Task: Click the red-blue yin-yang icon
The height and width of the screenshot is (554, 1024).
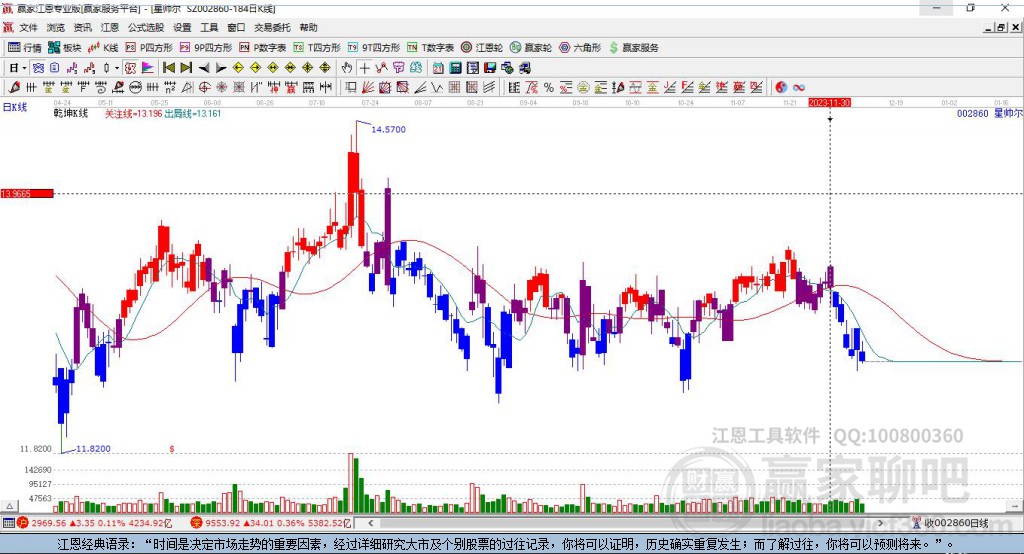Action: 781,87
